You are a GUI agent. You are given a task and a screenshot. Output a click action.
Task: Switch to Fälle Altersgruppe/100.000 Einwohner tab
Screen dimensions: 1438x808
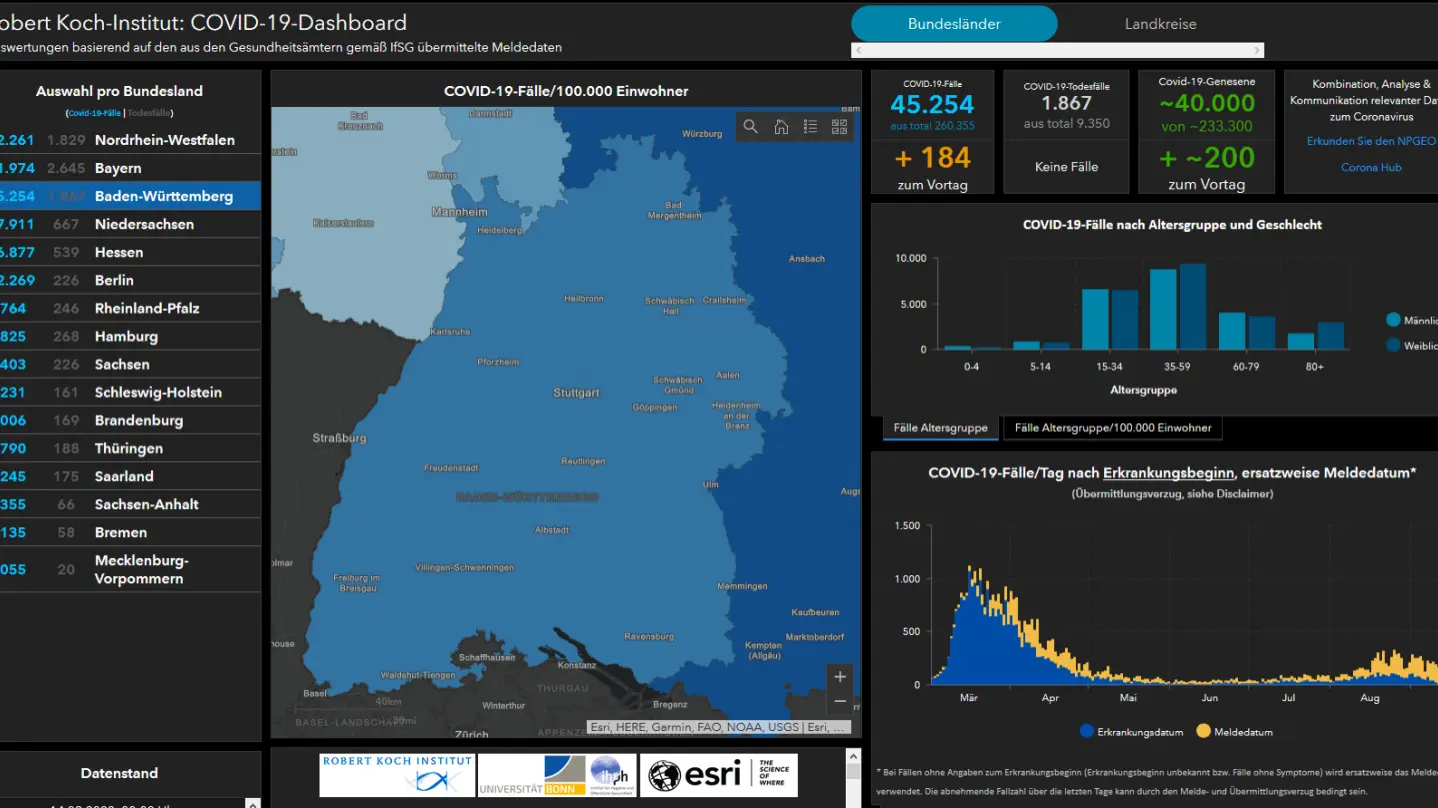[x=1112, y=428]
